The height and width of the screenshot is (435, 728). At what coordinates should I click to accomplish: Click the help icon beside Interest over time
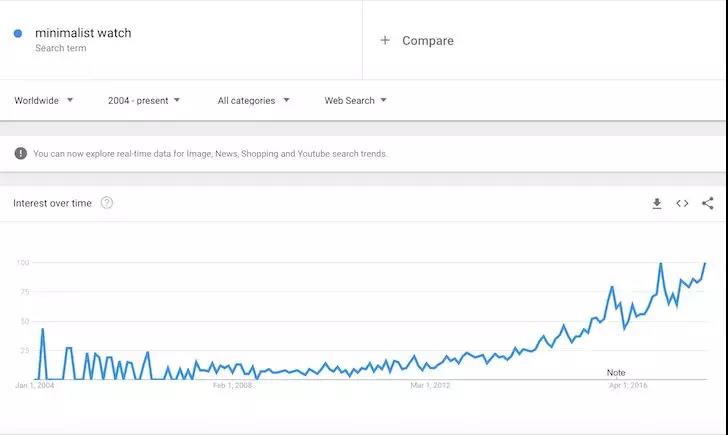[107, 203]
